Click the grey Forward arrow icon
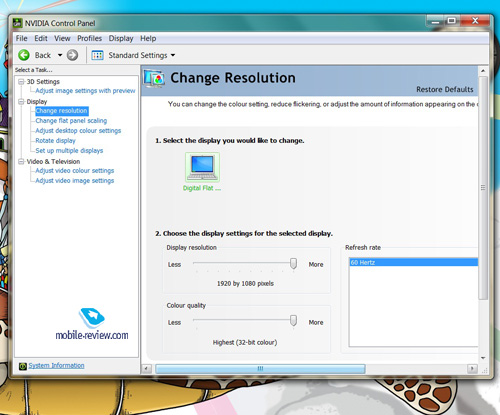This screenshot has width=500, height=415. pyautogui.click(x=72, y=55)
